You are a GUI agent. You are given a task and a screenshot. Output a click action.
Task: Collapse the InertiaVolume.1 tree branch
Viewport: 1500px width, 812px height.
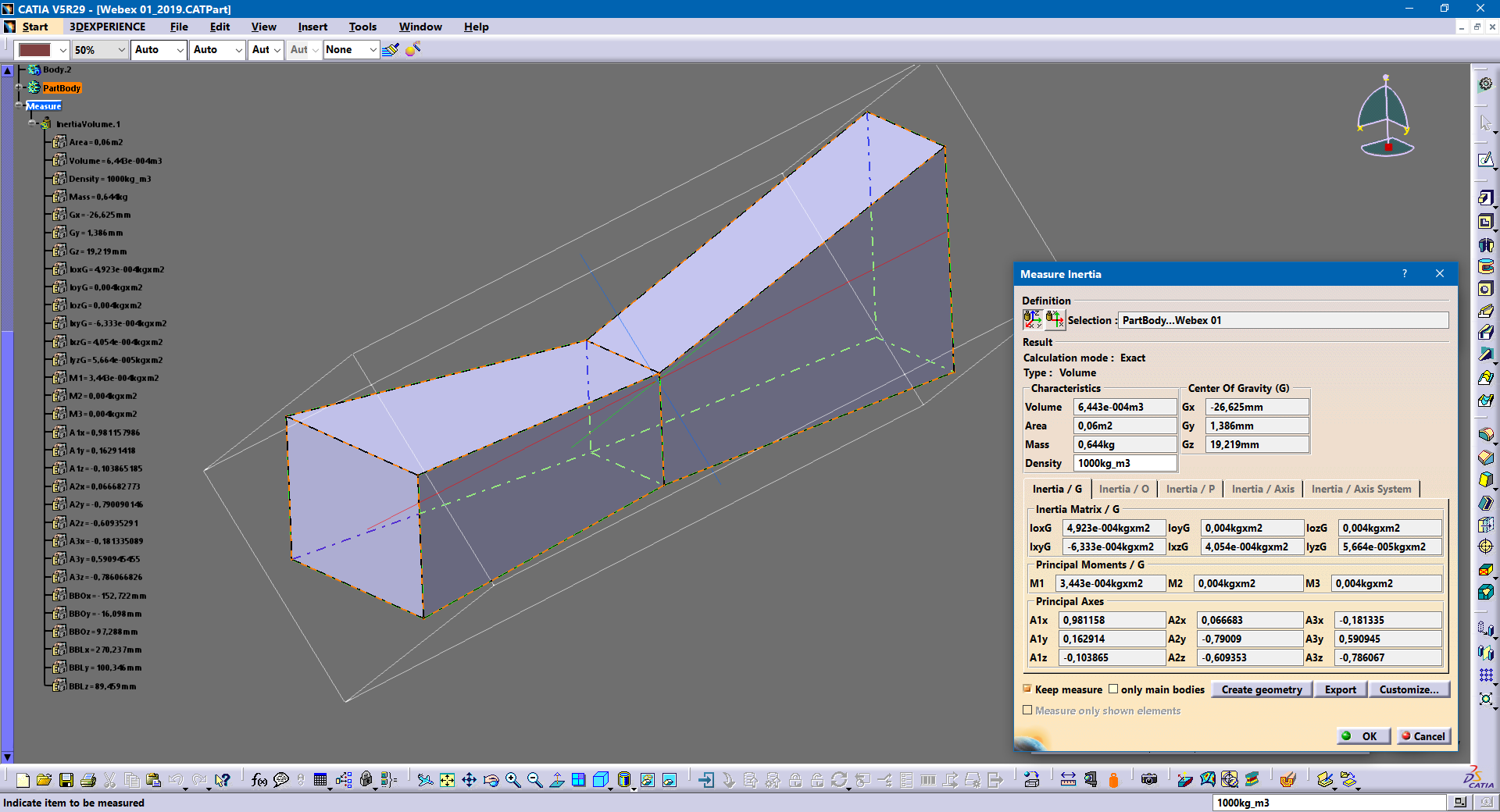31,124
